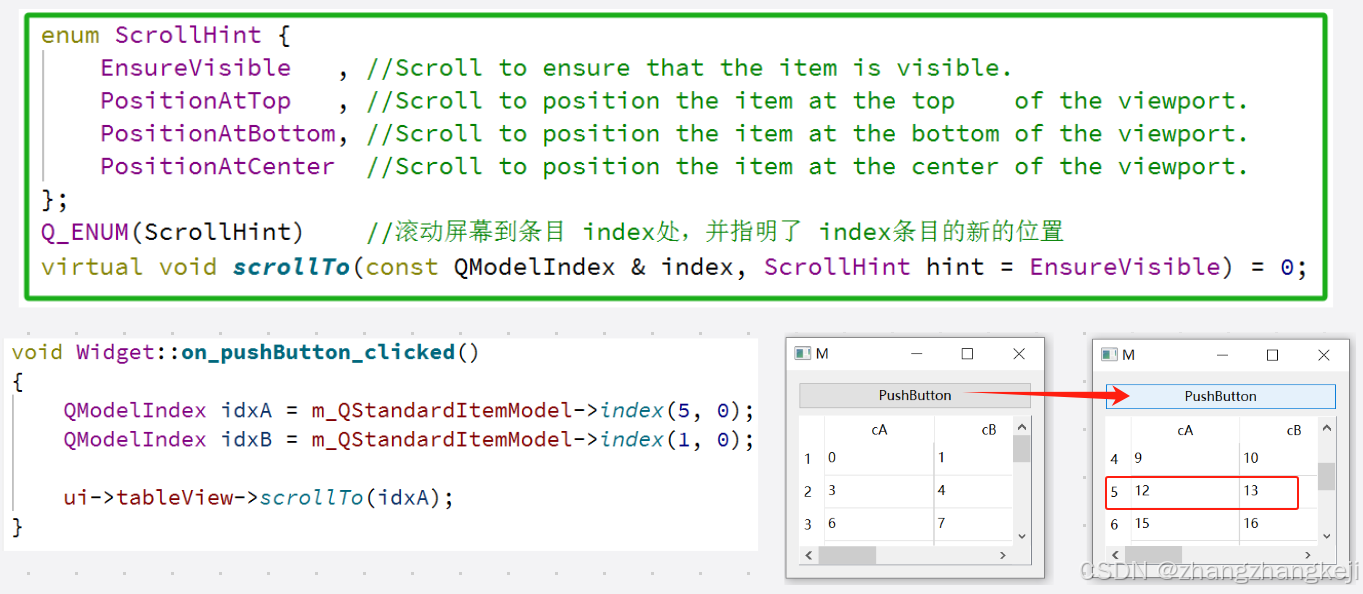Click the horizontal scrollbar thumb in the rows 1-3 table
1363x594 pixels.
click(x=847, y=555)
